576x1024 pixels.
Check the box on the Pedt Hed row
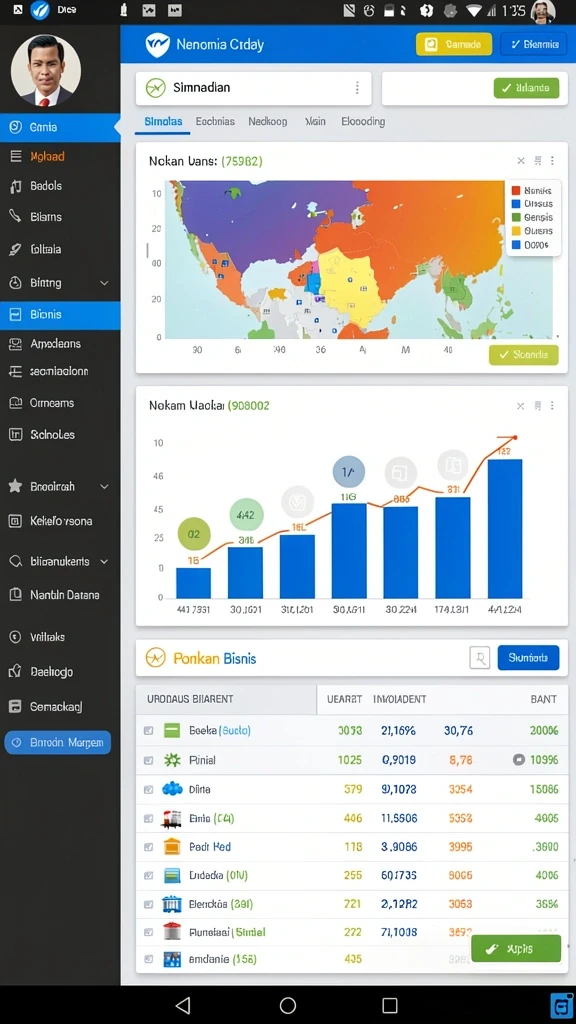pyautogui.click(x=148, y=847)
